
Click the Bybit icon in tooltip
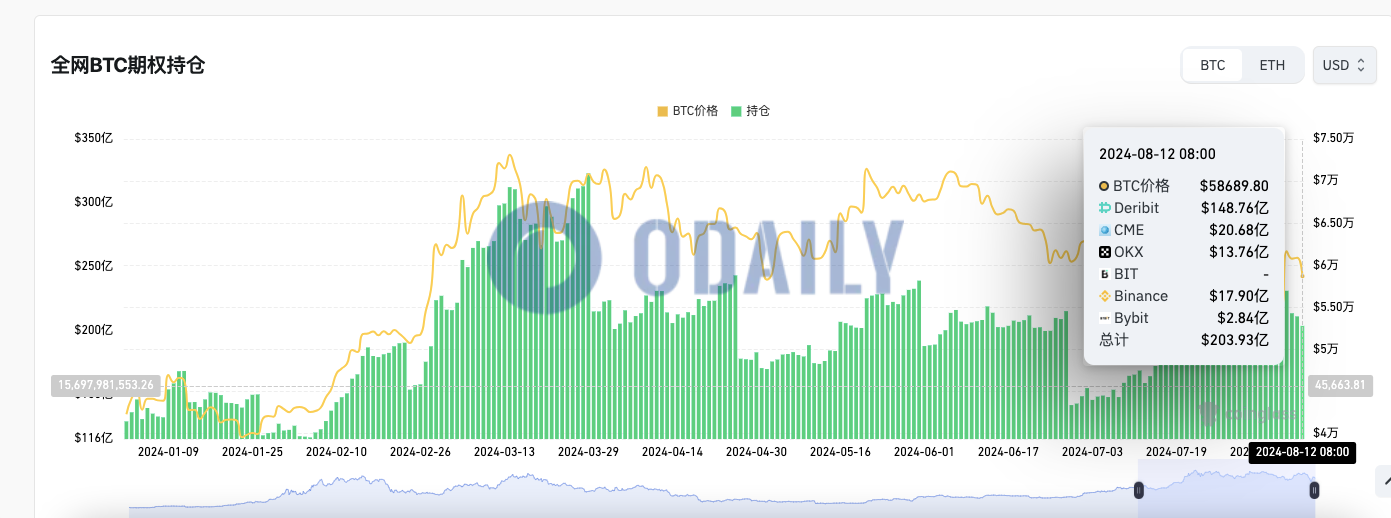point(1104,318)
